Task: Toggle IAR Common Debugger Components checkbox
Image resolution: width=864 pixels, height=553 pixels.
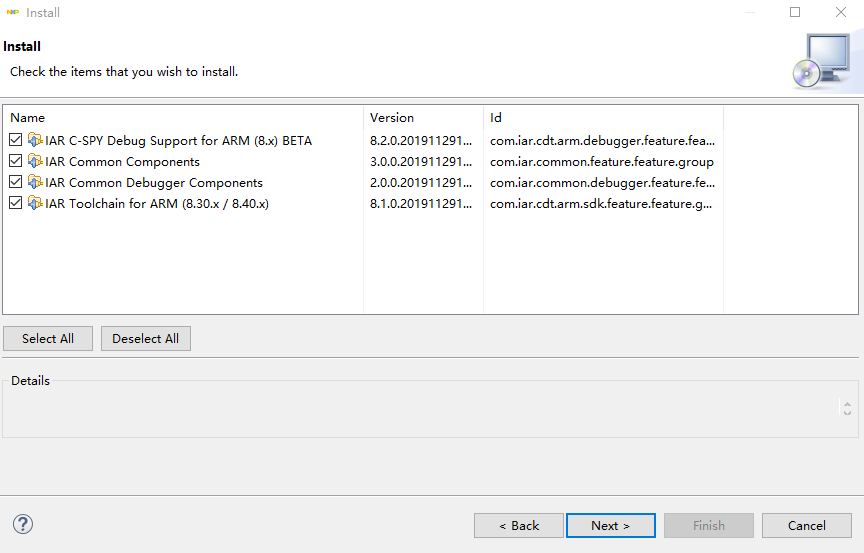Action: pyautogui.click(x=15, y=182)
